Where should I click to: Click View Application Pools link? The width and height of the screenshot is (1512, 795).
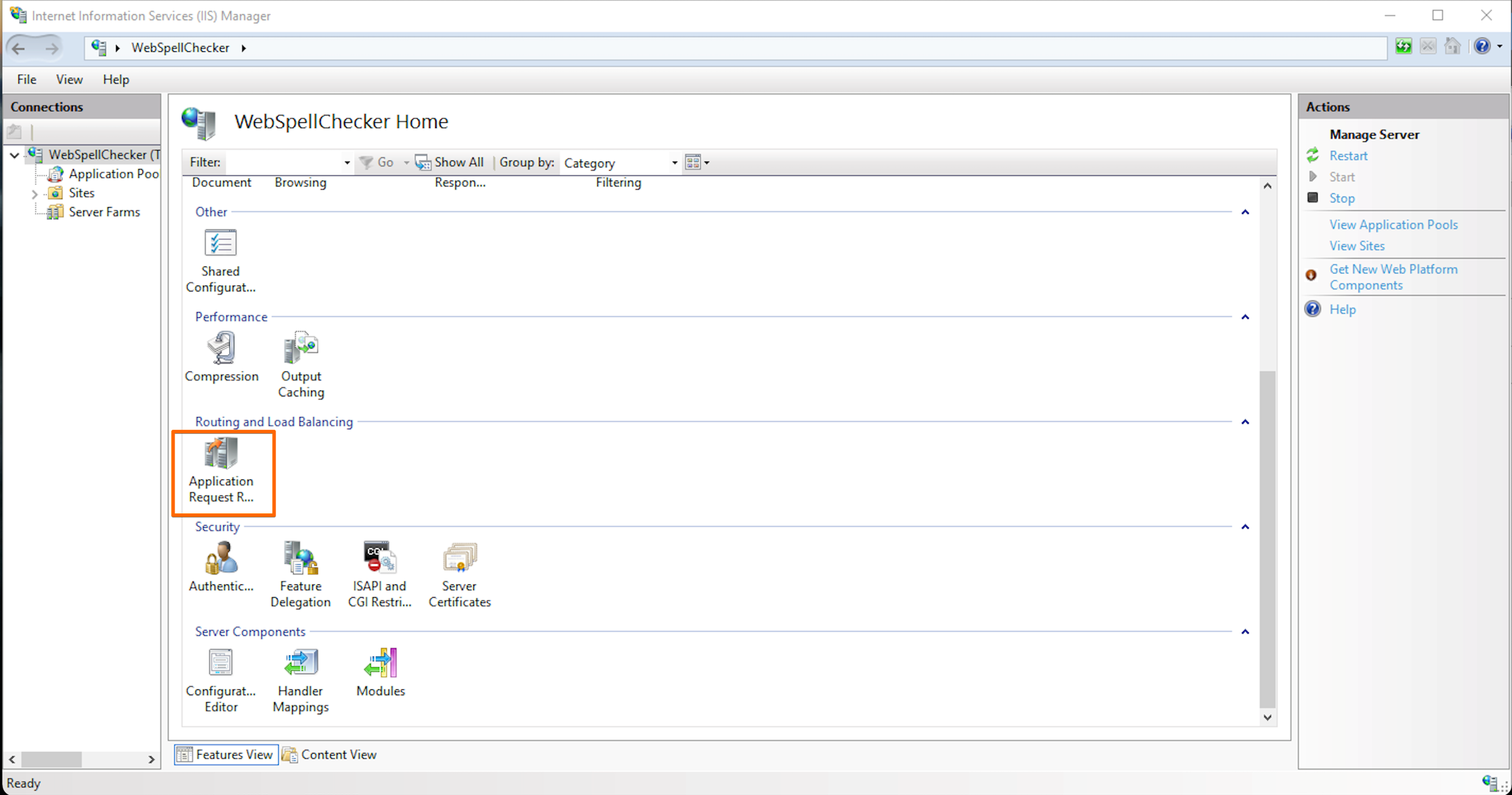(1393, 225)
